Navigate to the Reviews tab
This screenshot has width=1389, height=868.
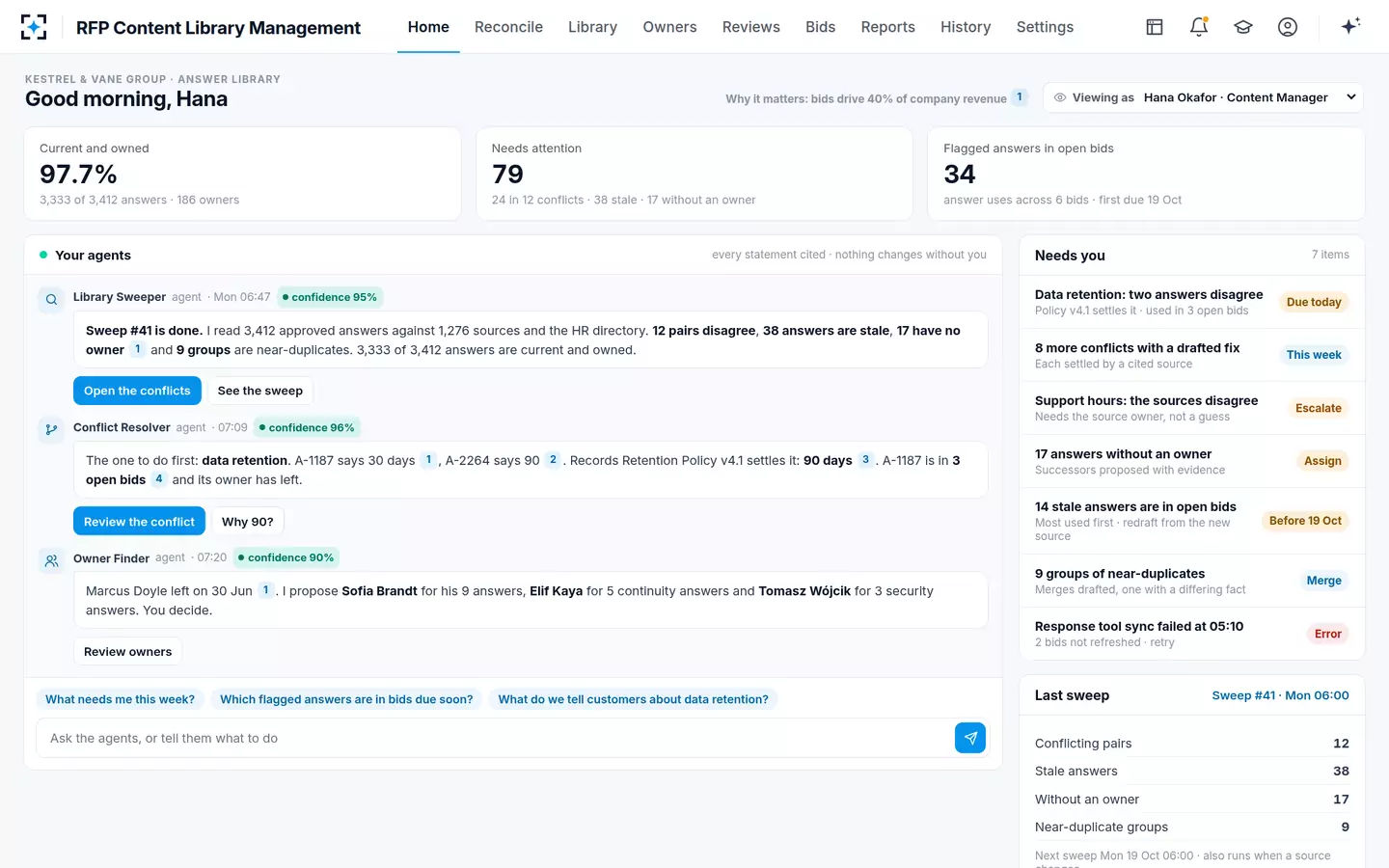[750, 27]
